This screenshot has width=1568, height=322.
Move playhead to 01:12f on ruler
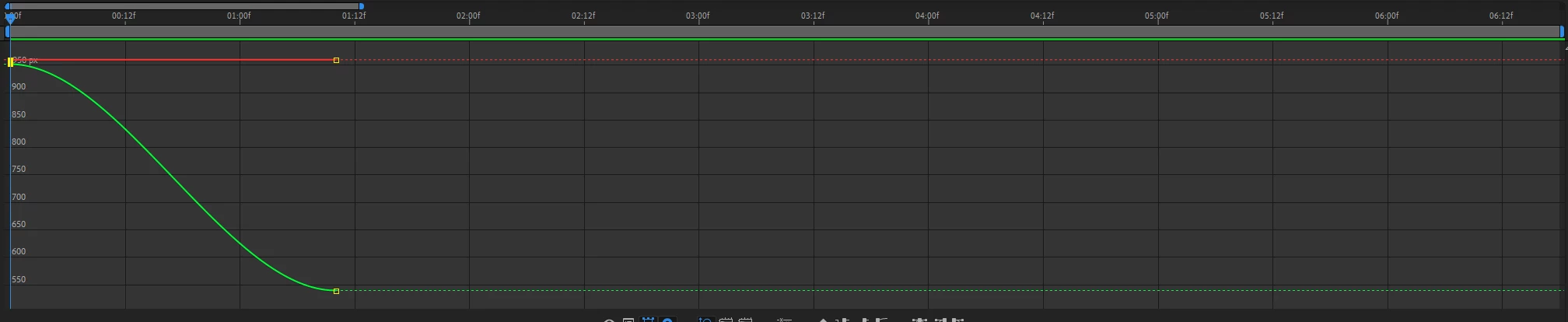[x=354, y=16]
